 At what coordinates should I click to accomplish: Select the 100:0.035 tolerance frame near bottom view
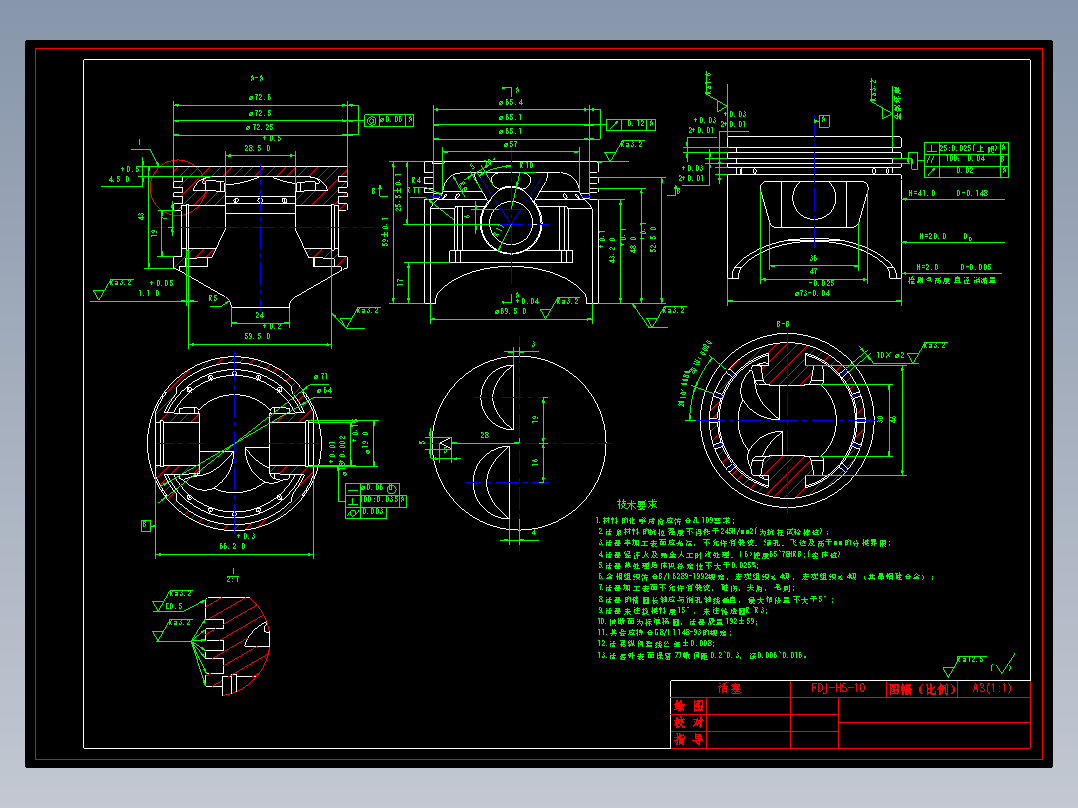tap(375, 500)
